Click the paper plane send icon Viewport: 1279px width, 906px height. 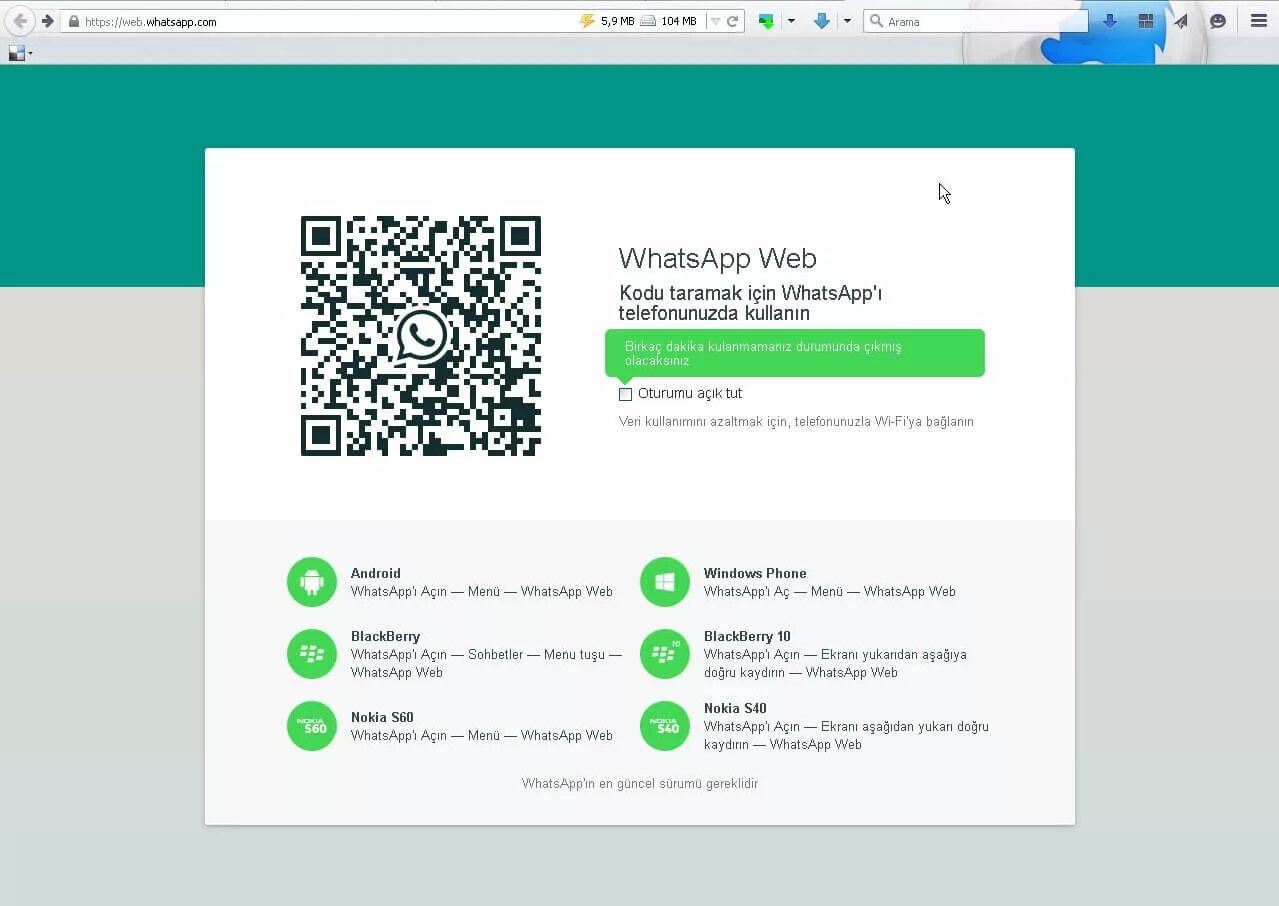[x=1181, y=21]
